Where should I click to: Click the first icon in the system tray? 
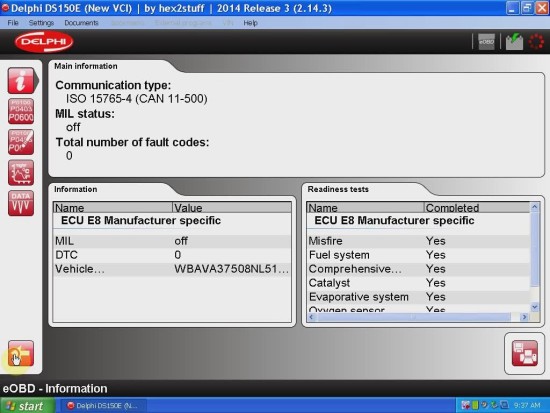pyautogui.click(x=465, y=406)
